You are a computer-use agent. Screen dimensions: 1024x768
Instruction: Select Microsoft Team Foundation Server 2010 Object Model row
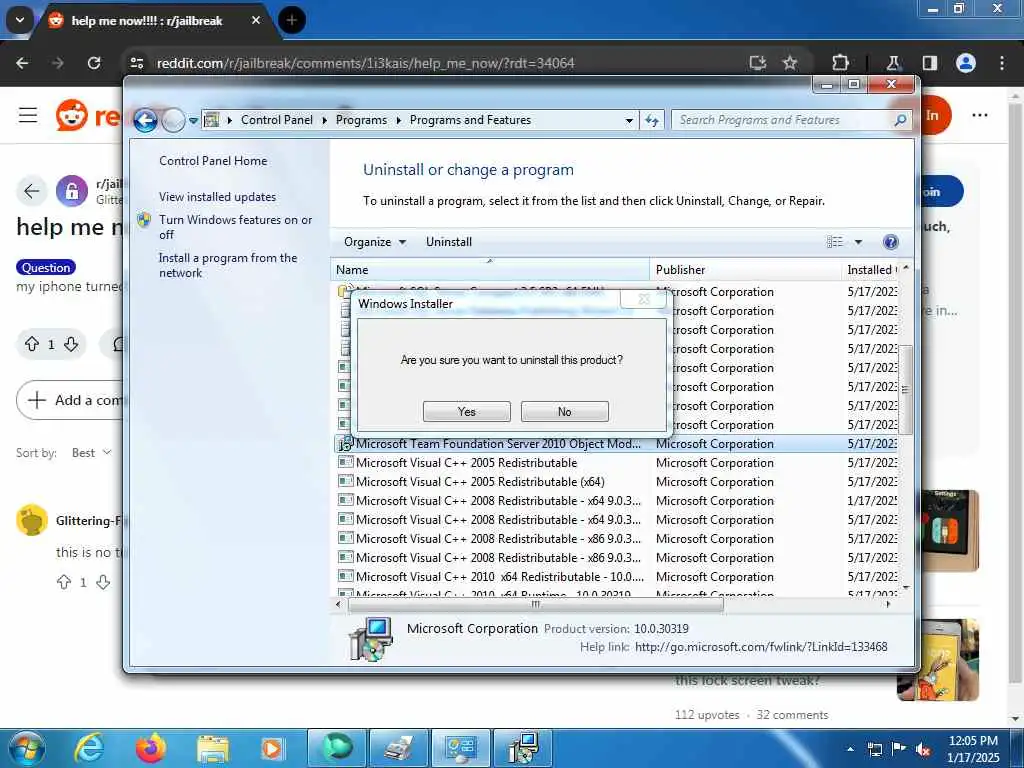(616, 443)
